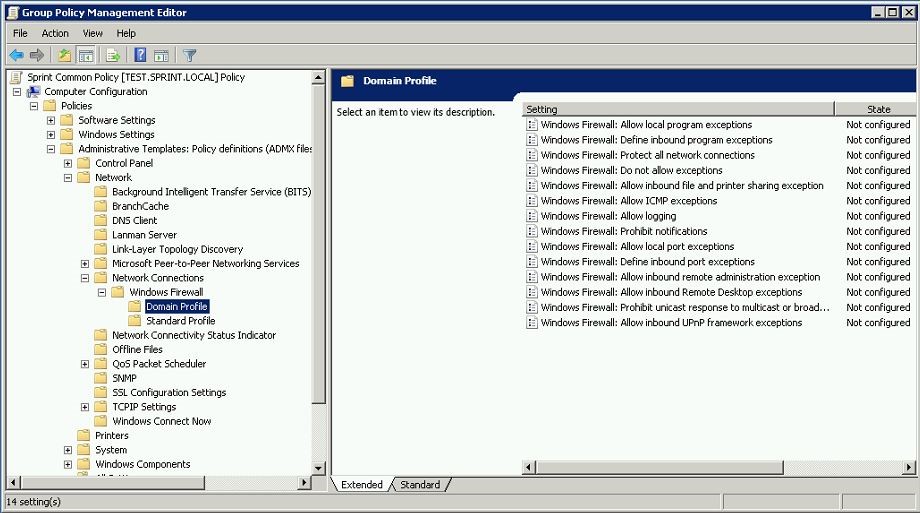The height and width of the screenshot is (513, 920).
Task: Select Allow inbound file and printer sharing exception
Action: click(x=682, y=185)
